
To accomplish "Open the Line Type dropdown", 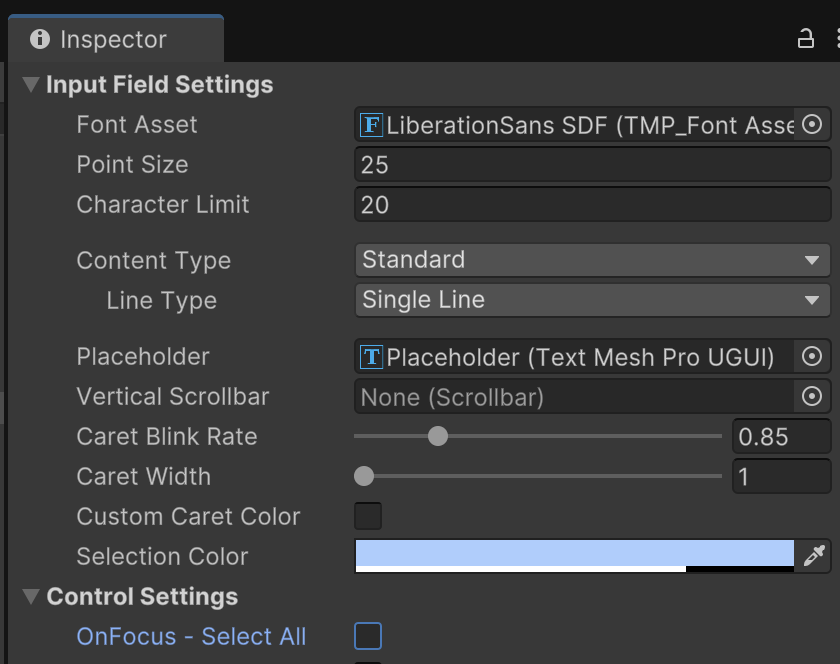I will (592, 300).
